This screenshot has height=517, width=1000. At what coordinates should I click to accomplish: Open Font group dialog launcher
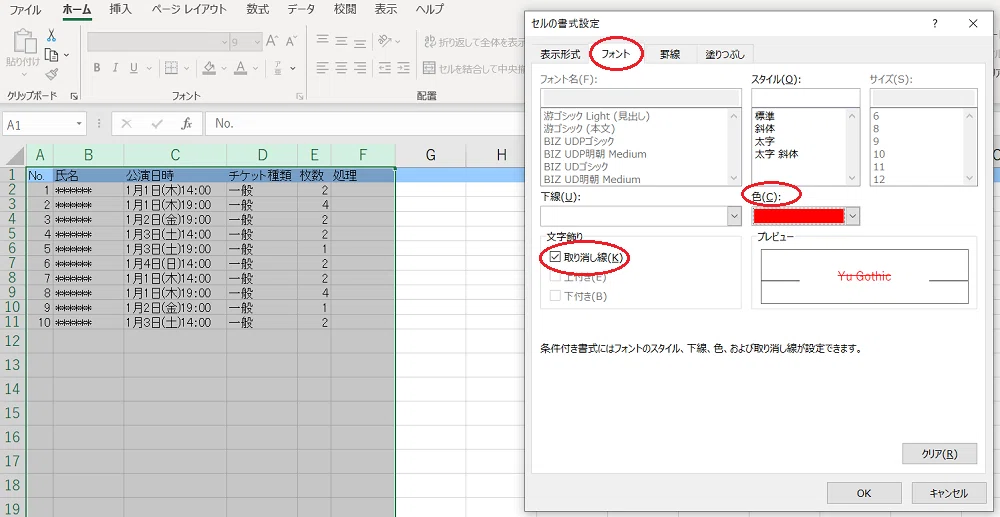(x=299, y=96)
